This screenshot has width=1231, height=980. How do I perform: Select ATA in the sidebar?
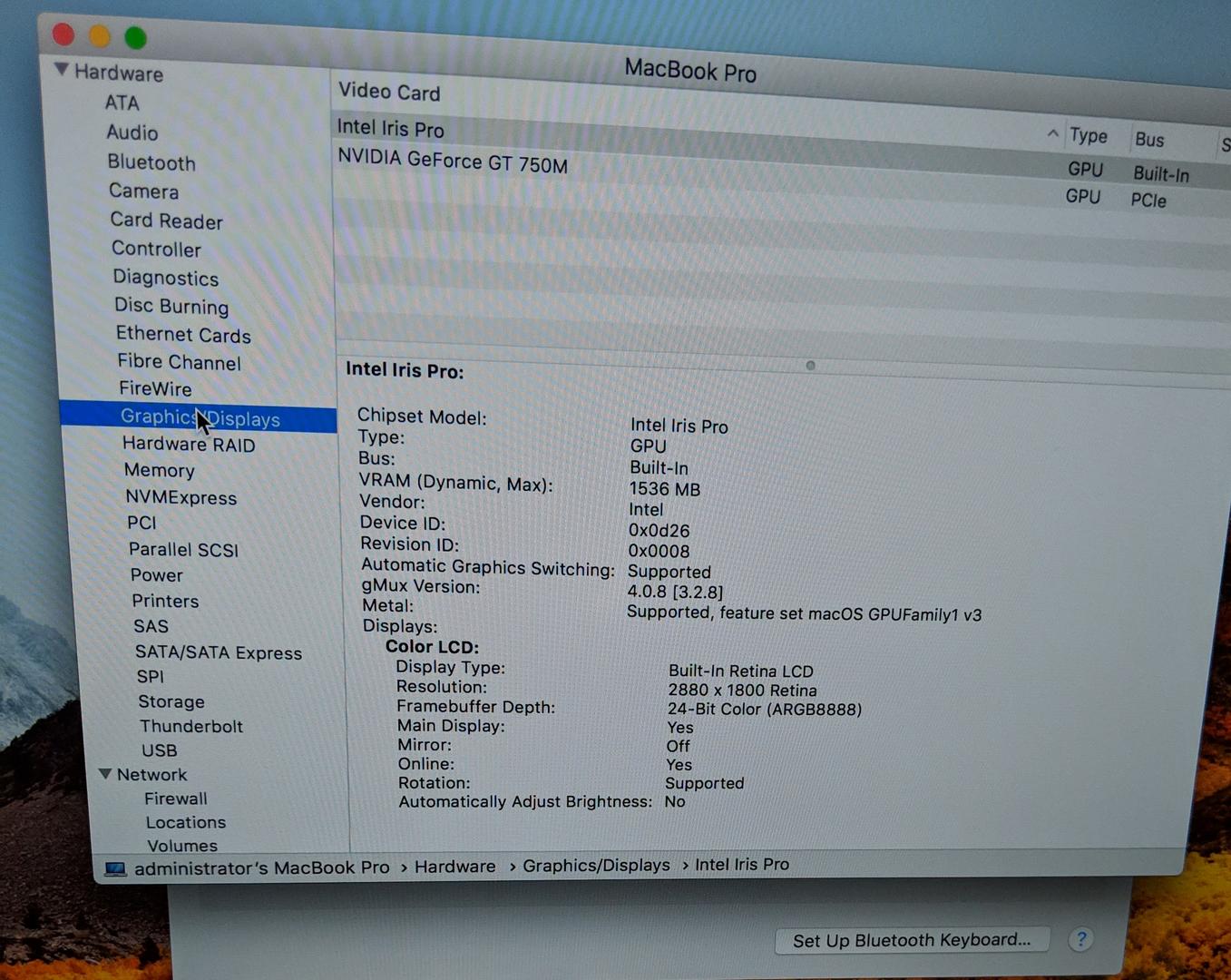tap(122, 103)
